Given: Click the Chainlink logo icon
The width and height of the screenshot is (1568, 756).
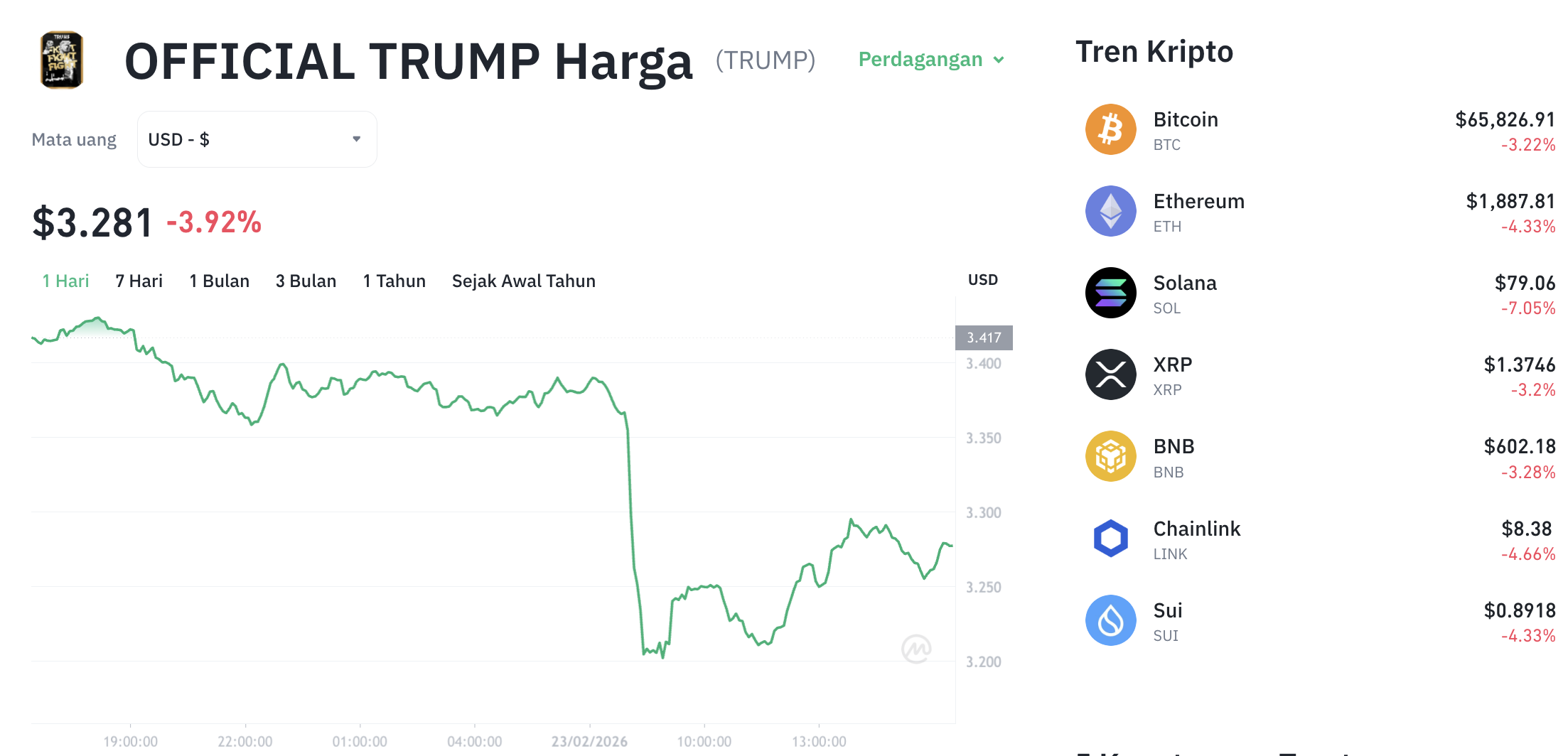Looking at the screenshot, I should coord(1110,539).
